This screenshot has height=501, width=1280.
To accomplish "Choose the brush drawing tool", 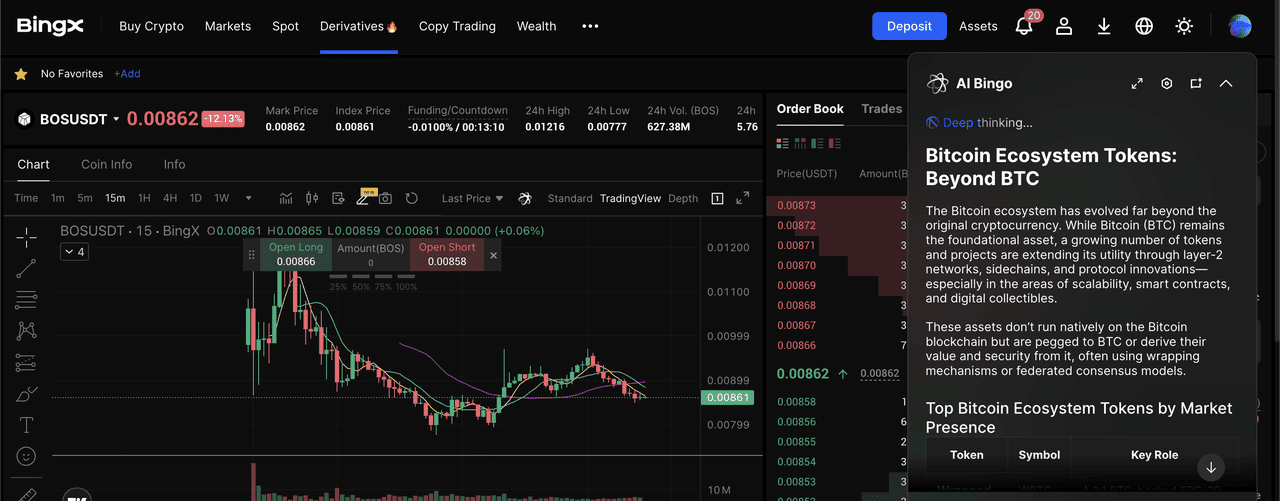I will 27,394.
